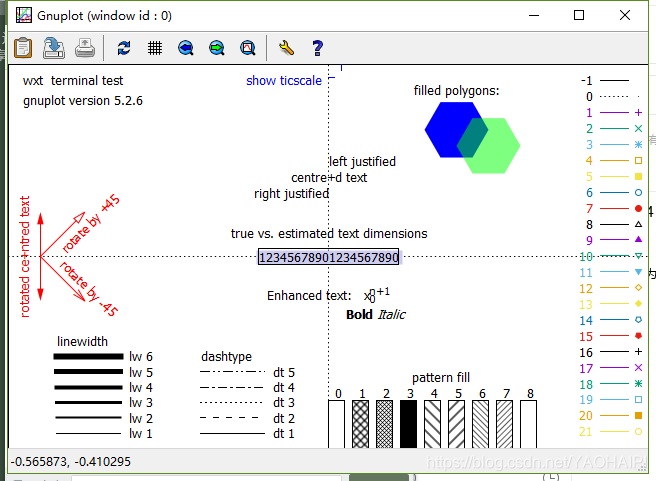Click the solid black pattern fill 3 bar
The width and height of the screenshot is (656, 481).
pos(408,424)
